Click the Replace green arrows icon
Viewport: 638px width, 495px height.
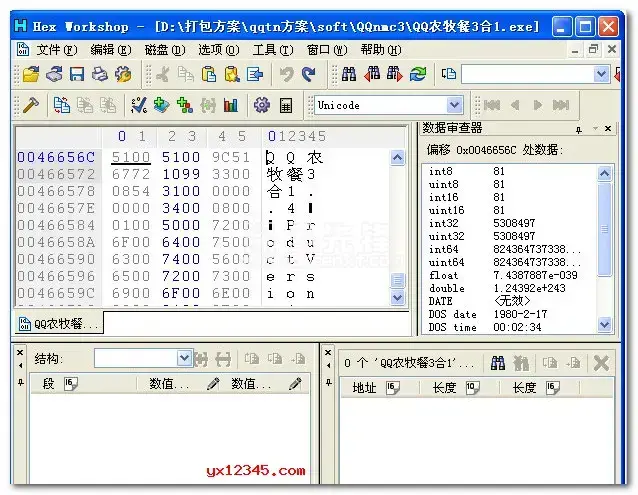[x=418, y=74]
